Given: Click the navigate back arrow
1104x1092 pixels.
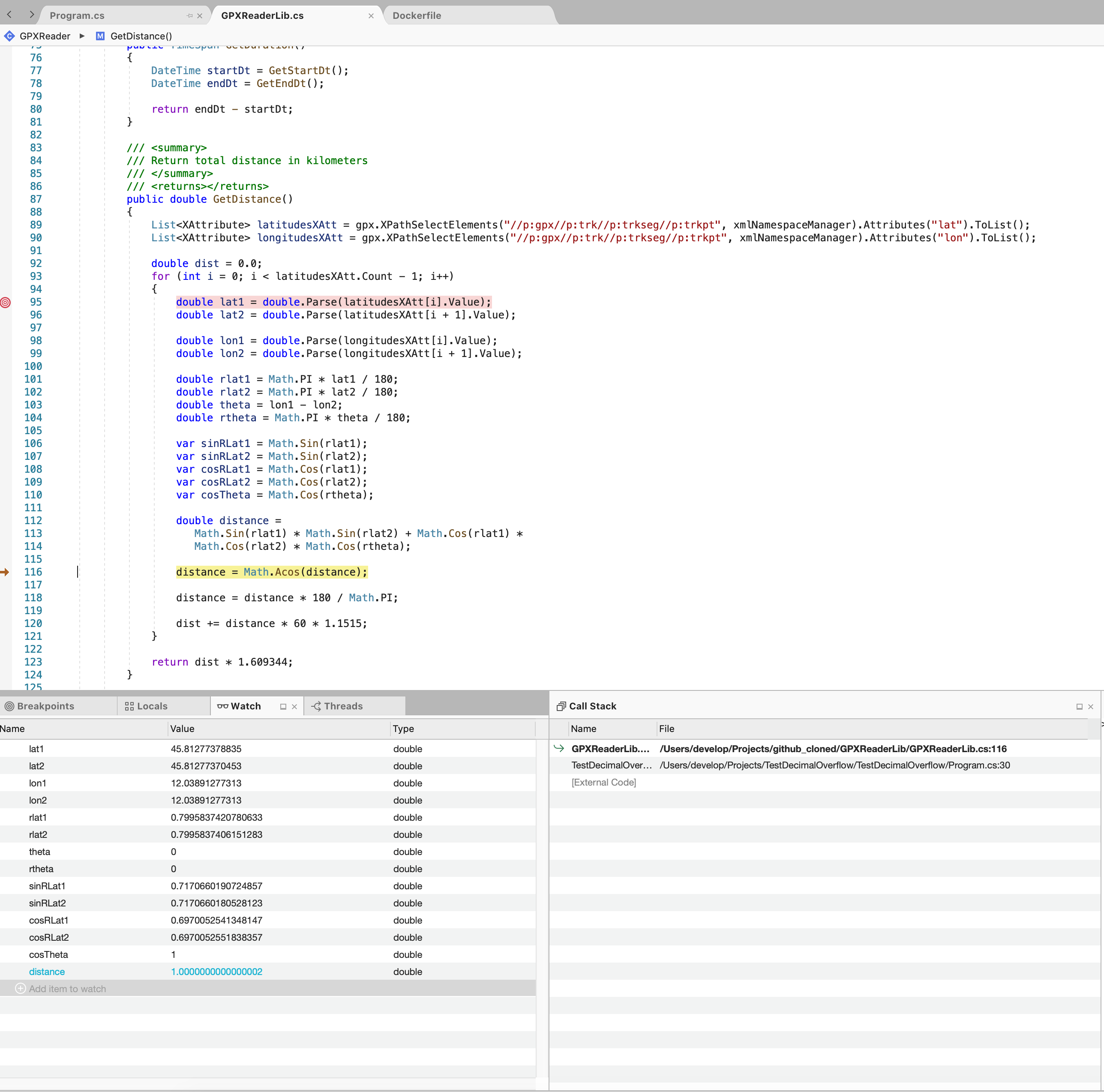Looking at the screenshot, I should (9, 15).
